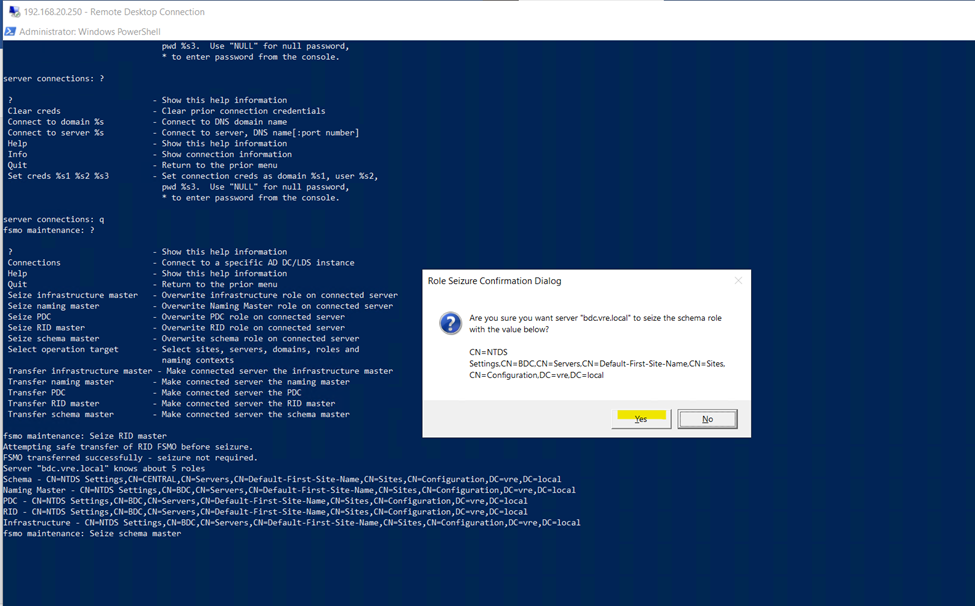Click Yes to confirm schema role seizure
Image resolution: width=975 pixels, height=606 pixels.
(641, 419)
